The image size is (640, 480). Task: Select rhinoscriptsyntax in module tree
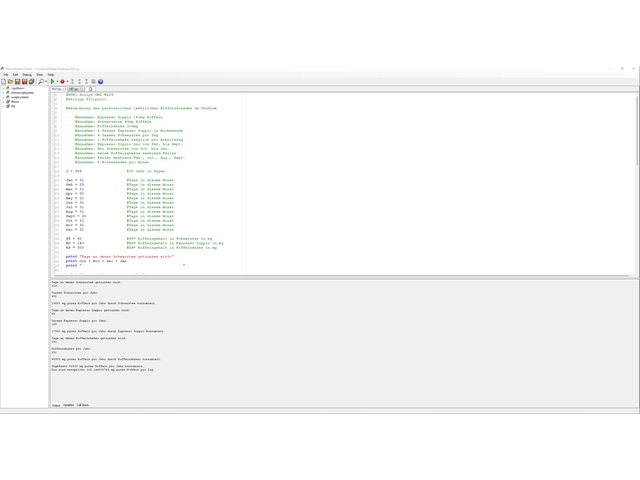22,93
